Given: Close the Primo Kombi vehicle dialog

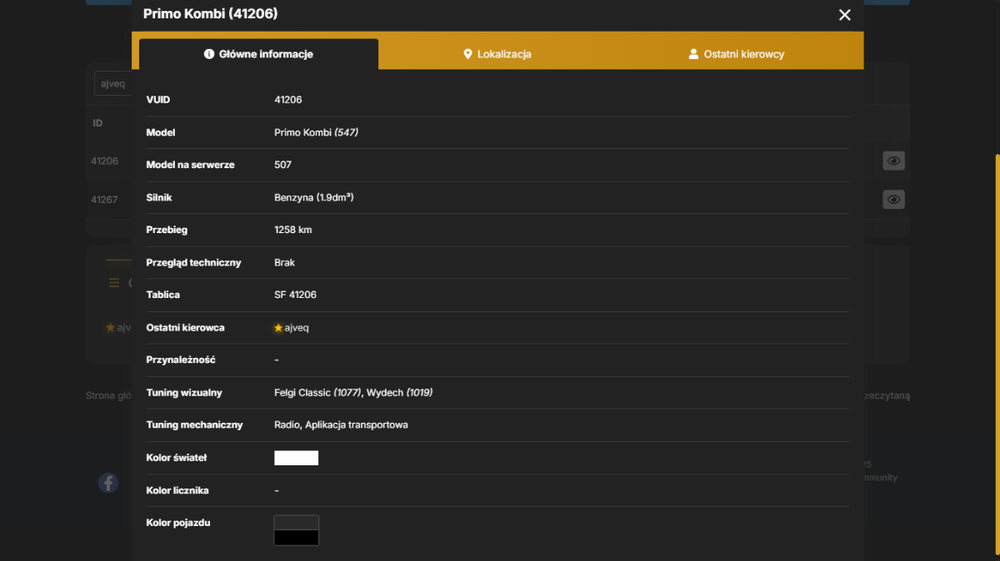Looking at the screenshot, I should click(x=844, y=15).
